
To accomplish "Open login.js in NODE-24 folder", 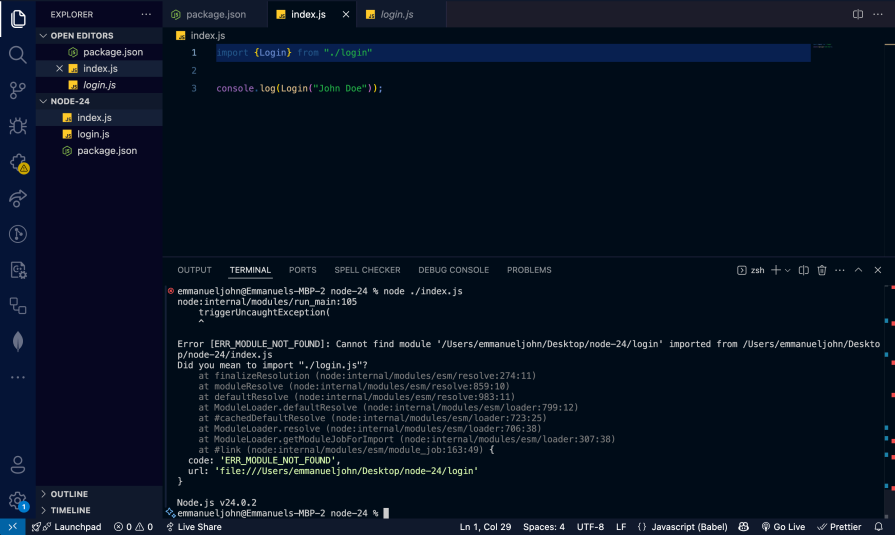I will coord(99,134).
